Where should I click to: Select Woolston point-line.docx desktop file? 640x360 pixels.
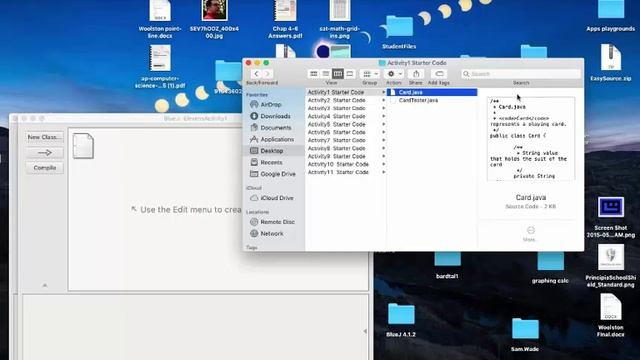(x=160, y=19)
